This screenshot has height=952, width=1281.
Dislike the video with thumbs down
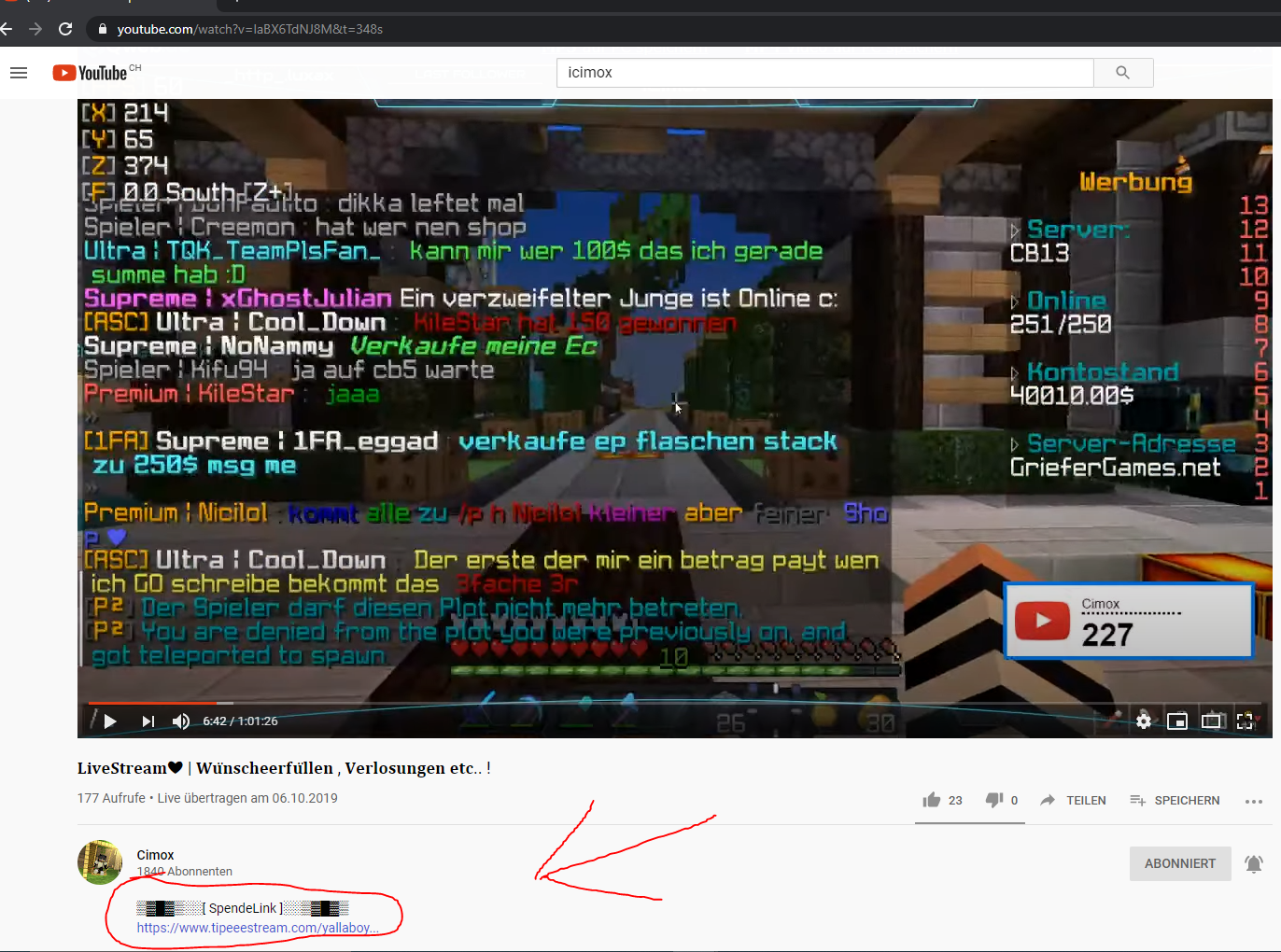click(x=1002, y=800)
